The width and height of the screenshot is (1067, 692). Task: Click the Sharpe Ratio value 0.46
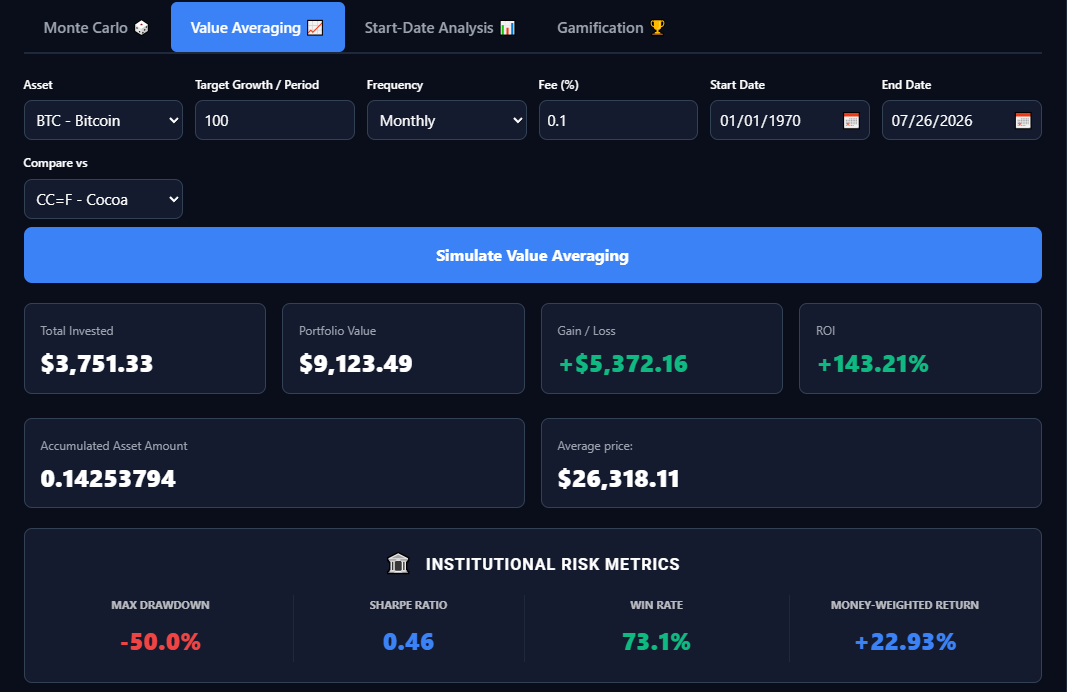point(408,641)
